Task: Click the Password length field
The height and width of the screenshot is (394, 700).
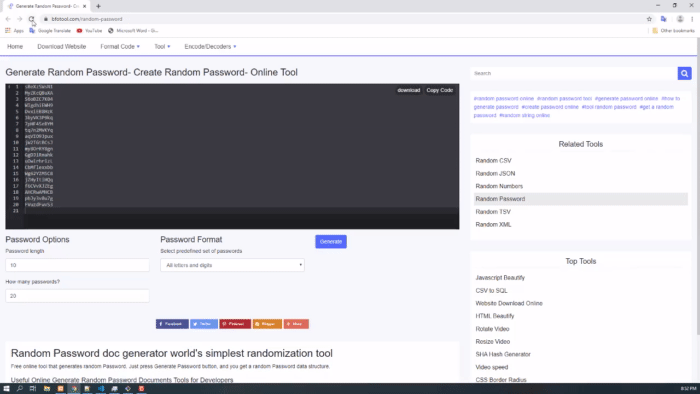Action: tap(77, 265)
